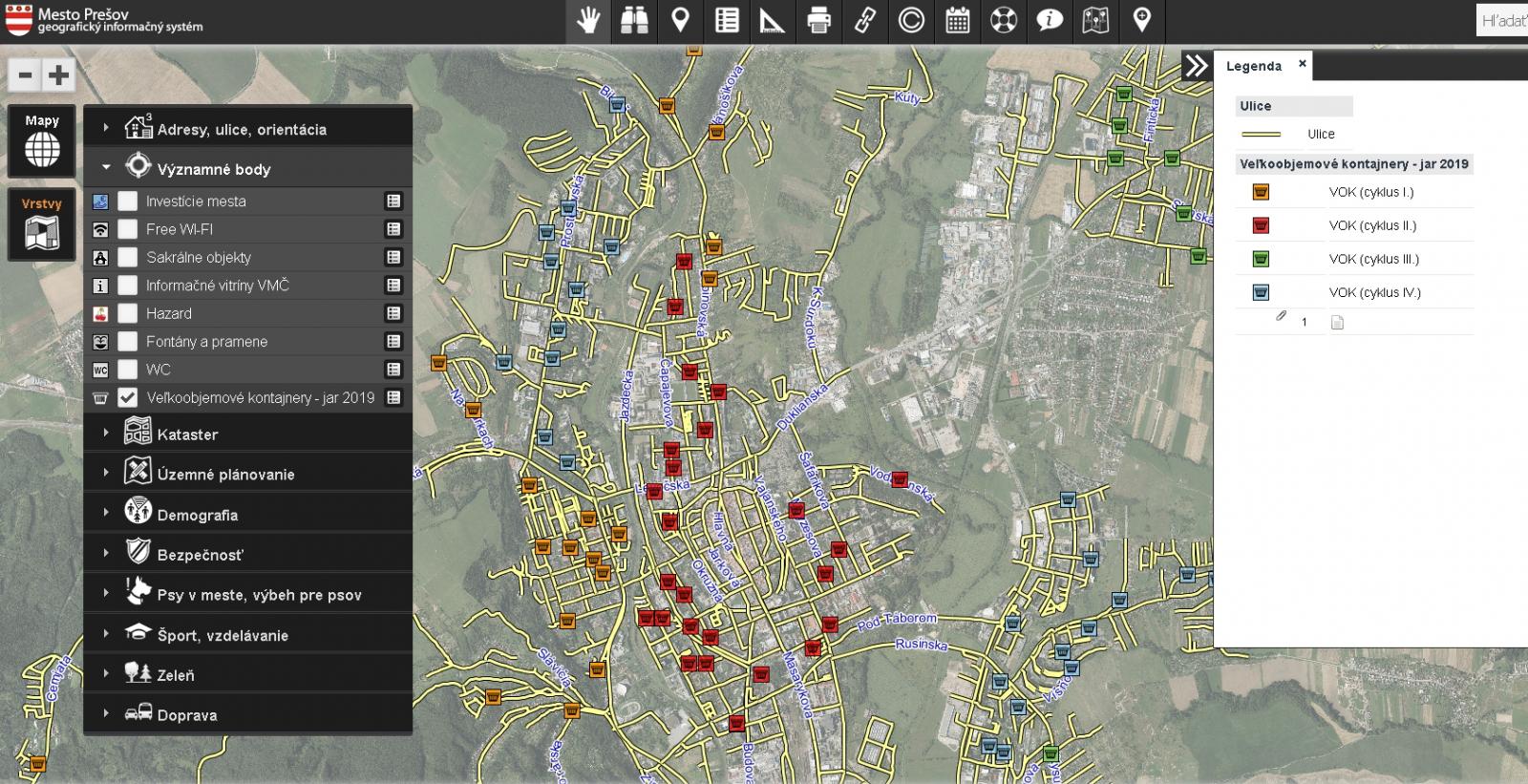Viewport: 1528px width, 784px height.
Task: Enable Investície mesta layer checkbox
Action: (128, 201)
